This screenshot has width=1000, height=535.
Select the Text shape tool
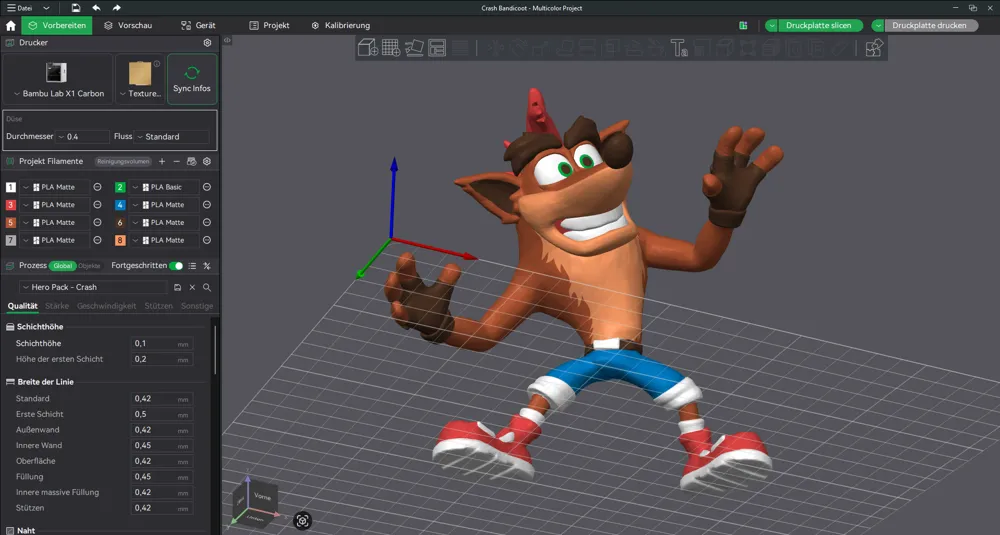coord(679,48)
